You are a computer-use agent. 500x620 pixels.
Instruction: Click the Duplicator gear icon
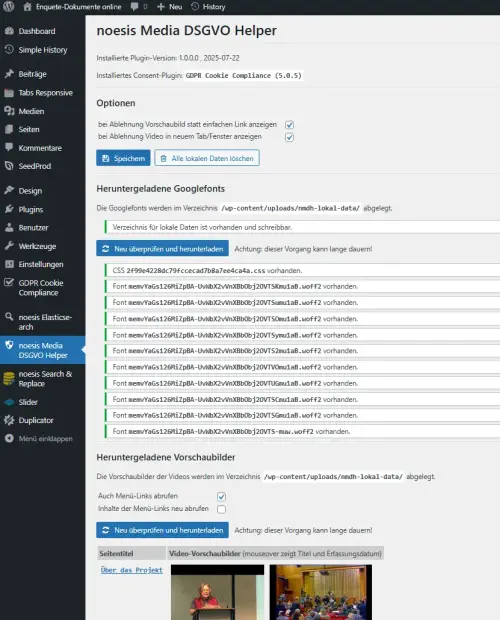[9, 420]
